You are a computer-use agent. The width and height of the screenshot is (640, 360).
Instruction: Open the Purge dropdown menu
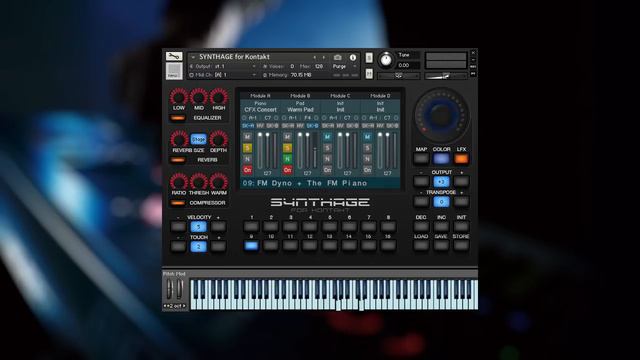[x=344, y=66]
